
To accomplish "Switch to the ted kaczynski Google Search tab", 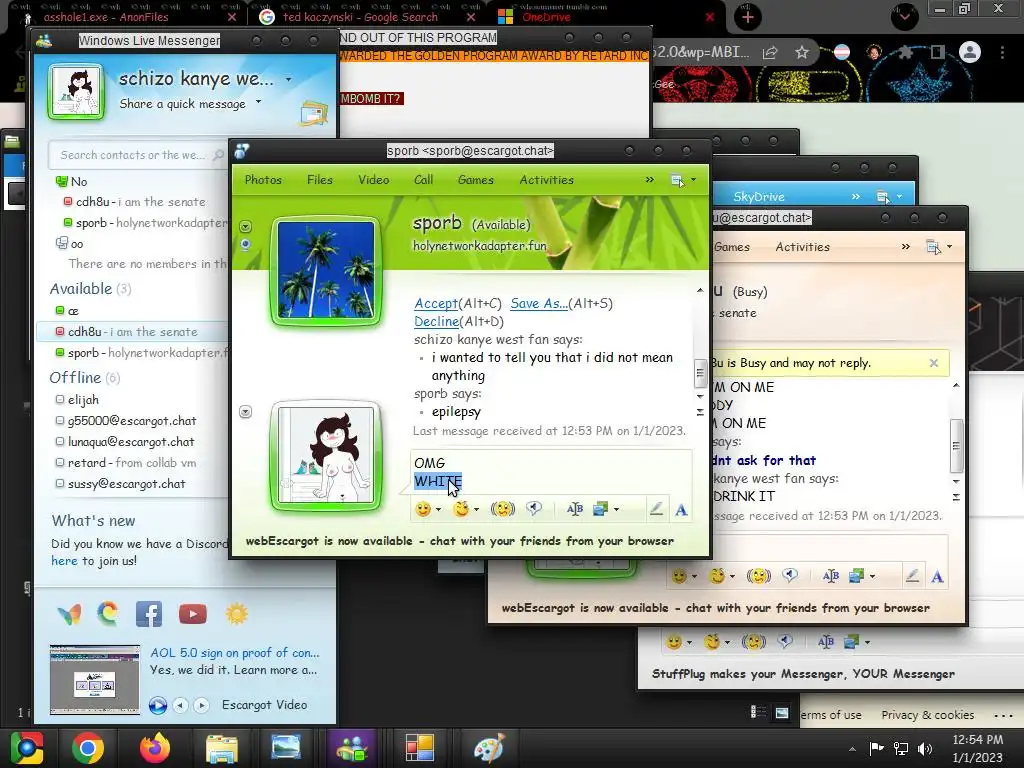I will (x=360, y=17).
